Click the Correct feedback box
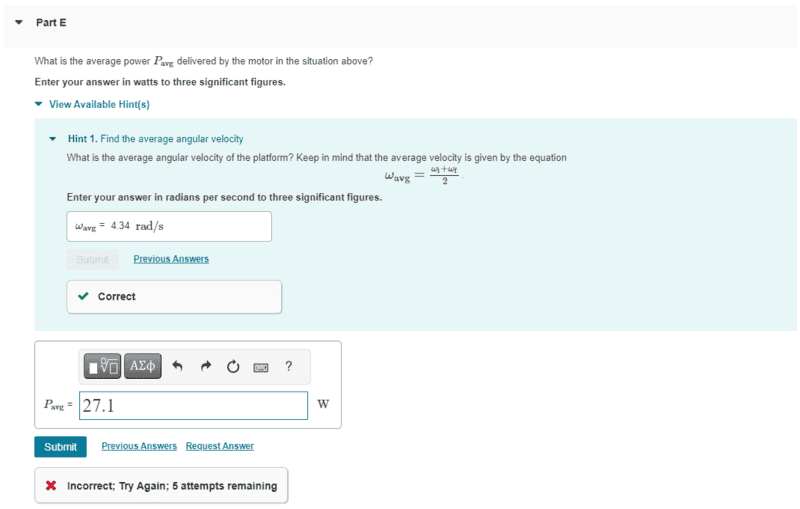 coord(174,296)
